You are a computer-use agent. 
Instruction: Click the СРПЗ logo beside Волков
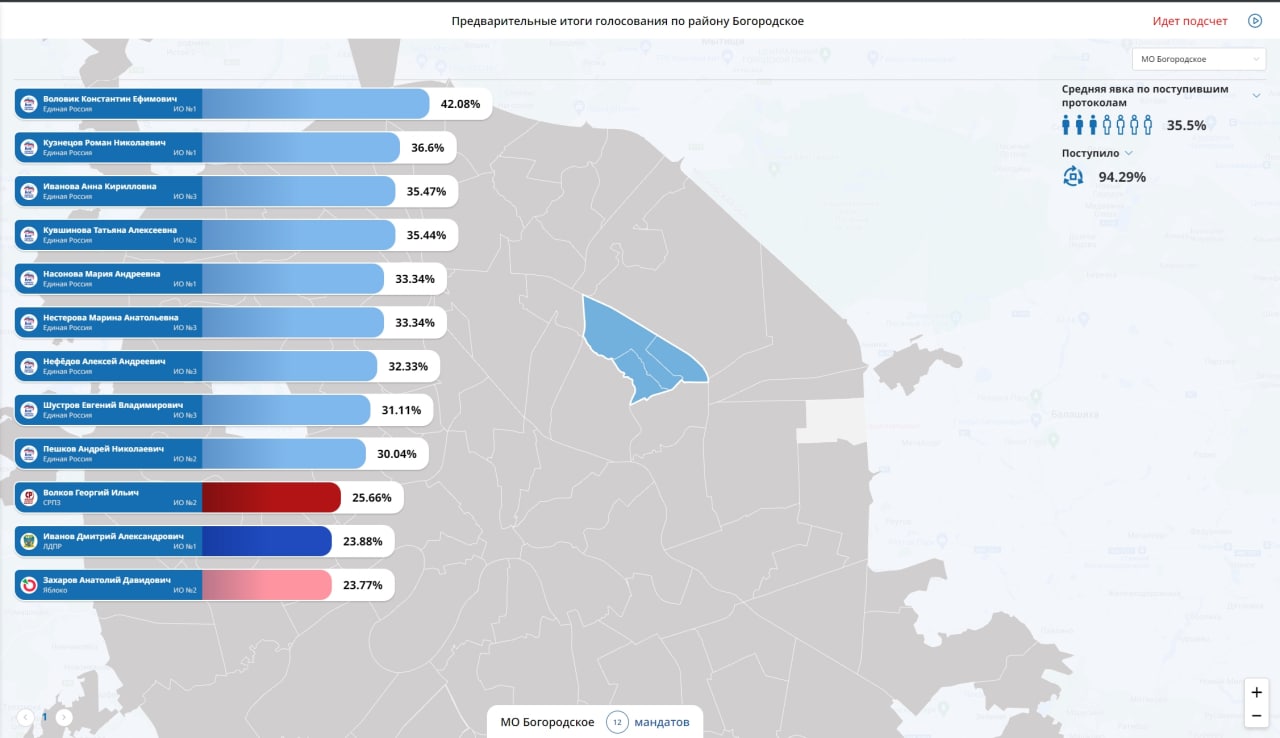tap(29, 497)
